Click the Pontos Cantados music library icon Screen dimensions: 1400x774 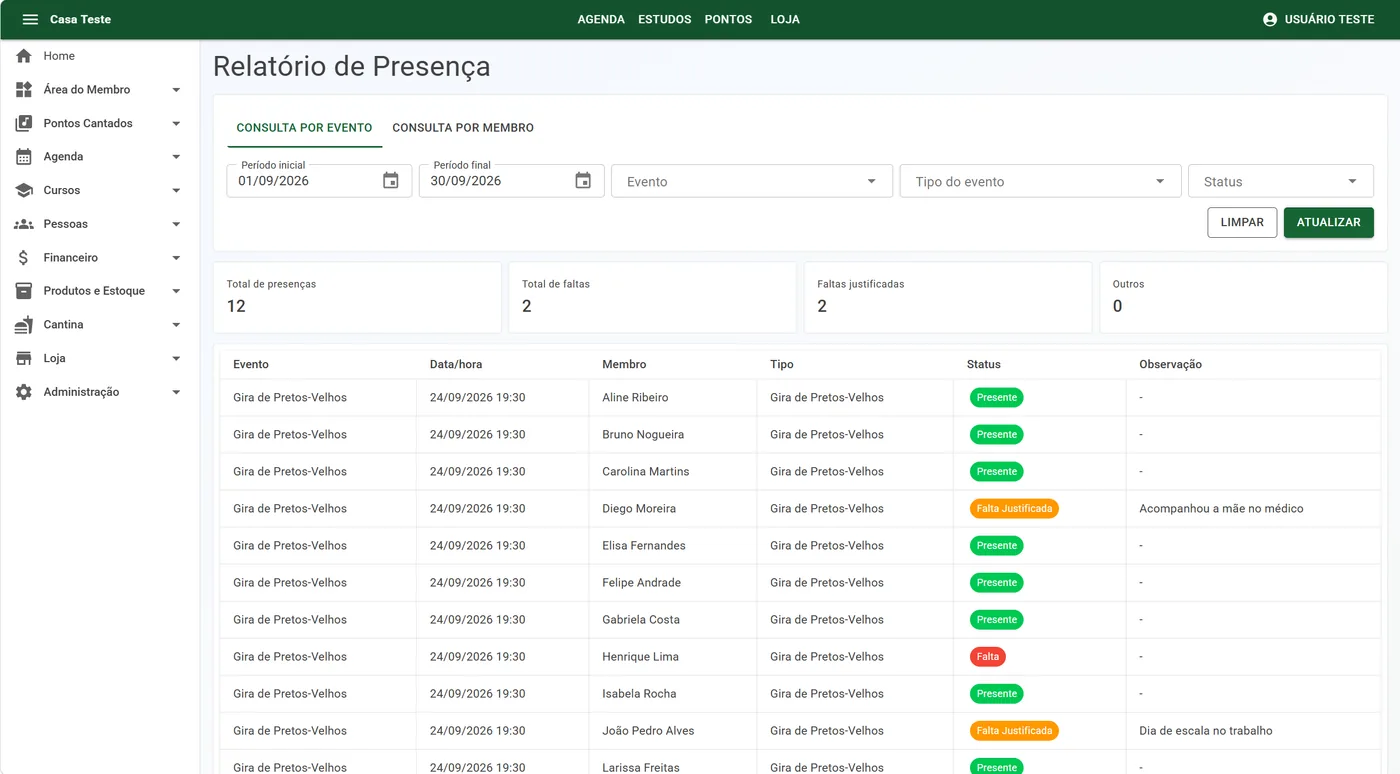pos(24,124)
